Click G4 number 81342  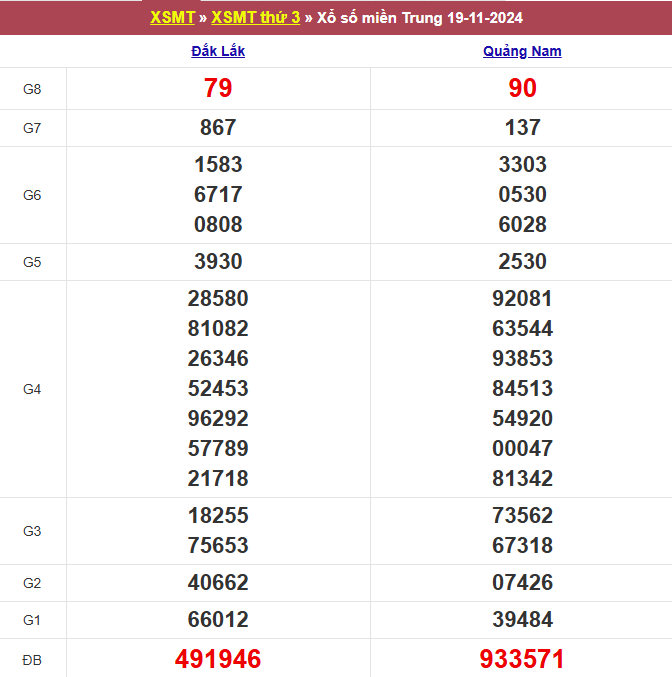point(522,478)
